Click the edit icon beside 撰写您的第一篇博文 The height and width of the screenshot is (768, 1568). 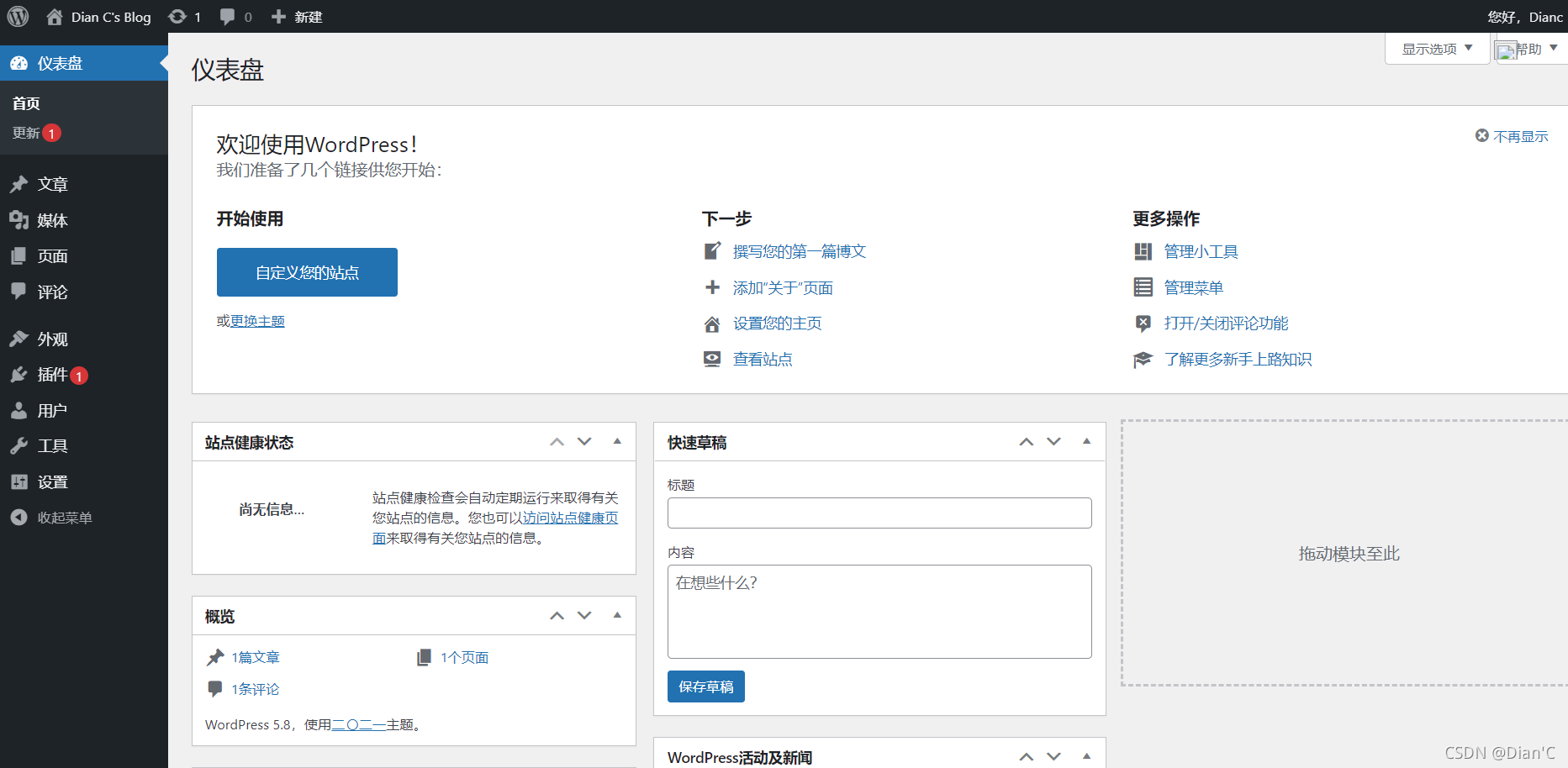pyautogui.click(x=712, y=250)
